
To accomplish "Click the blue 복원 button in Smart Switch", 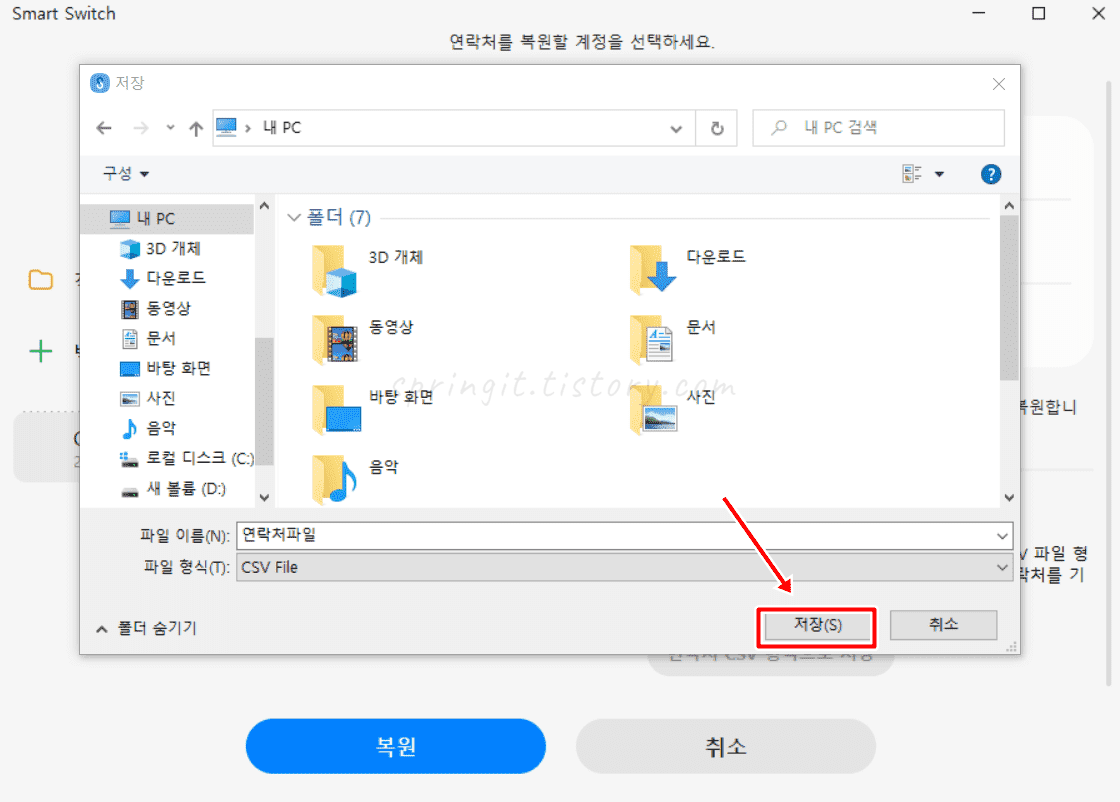I will pyautogui.click(x=396, y=746).
